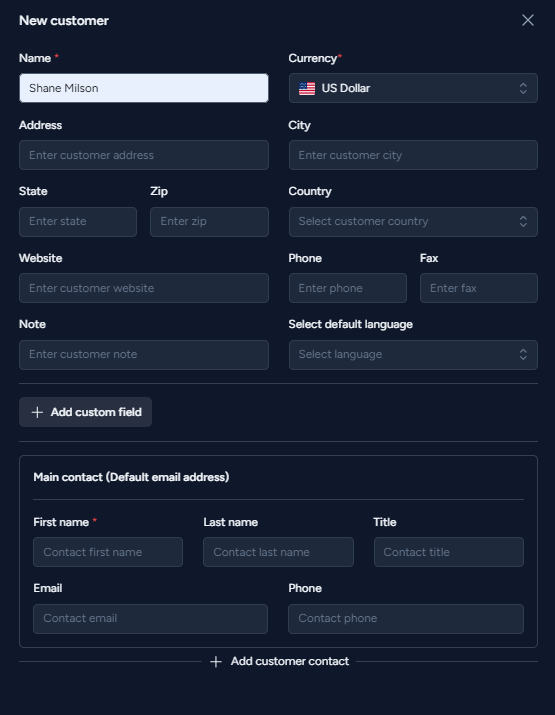Click the plus icon beside Add custom field
555x715 pixels.
(37, 412)
